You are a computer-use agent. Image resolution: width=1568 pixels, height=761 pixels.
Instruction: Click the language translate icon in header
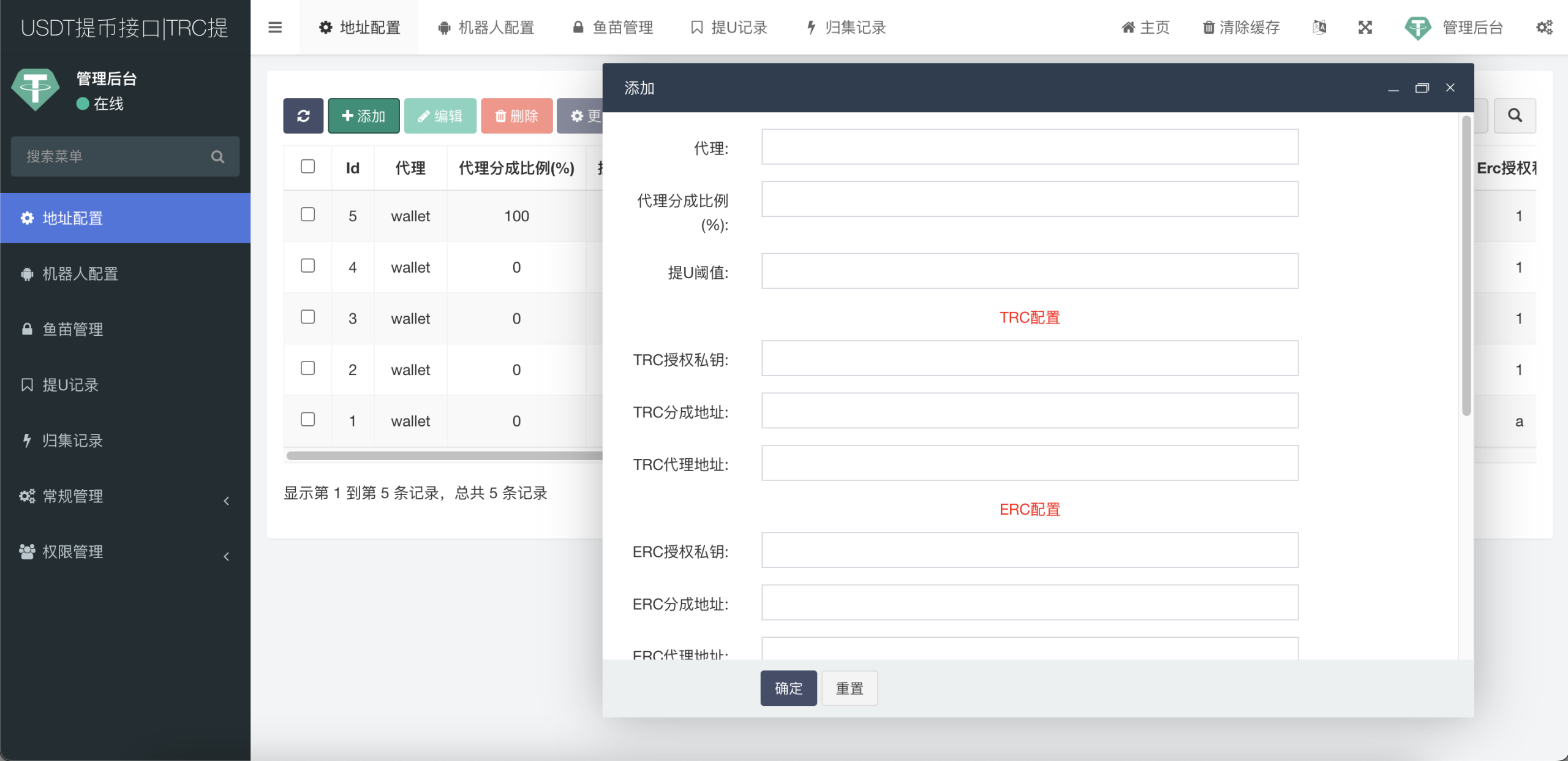pyautogui.click(x=1320, y=28)
